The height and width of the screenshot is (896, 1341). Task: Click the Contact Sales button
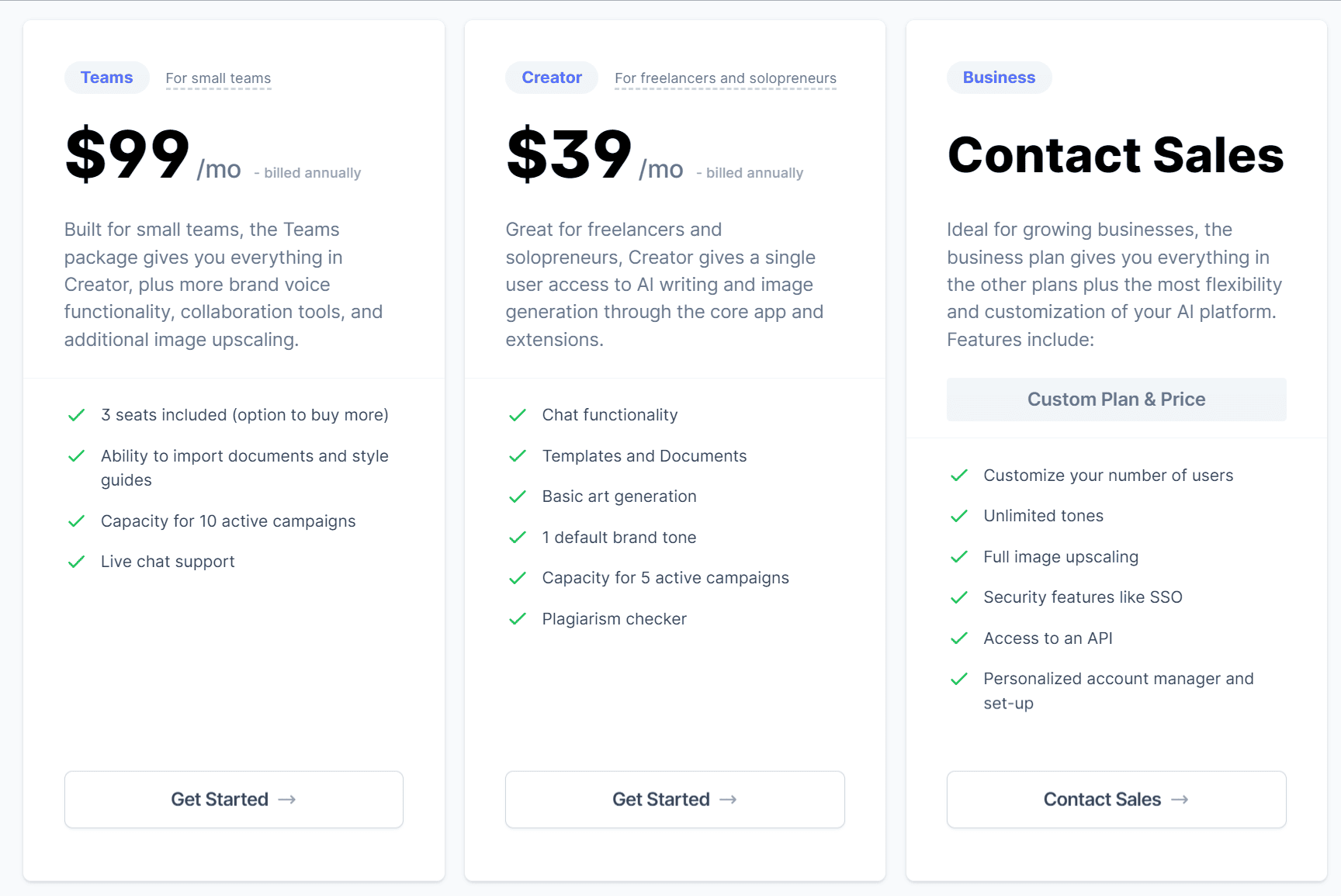(1116, 799)
